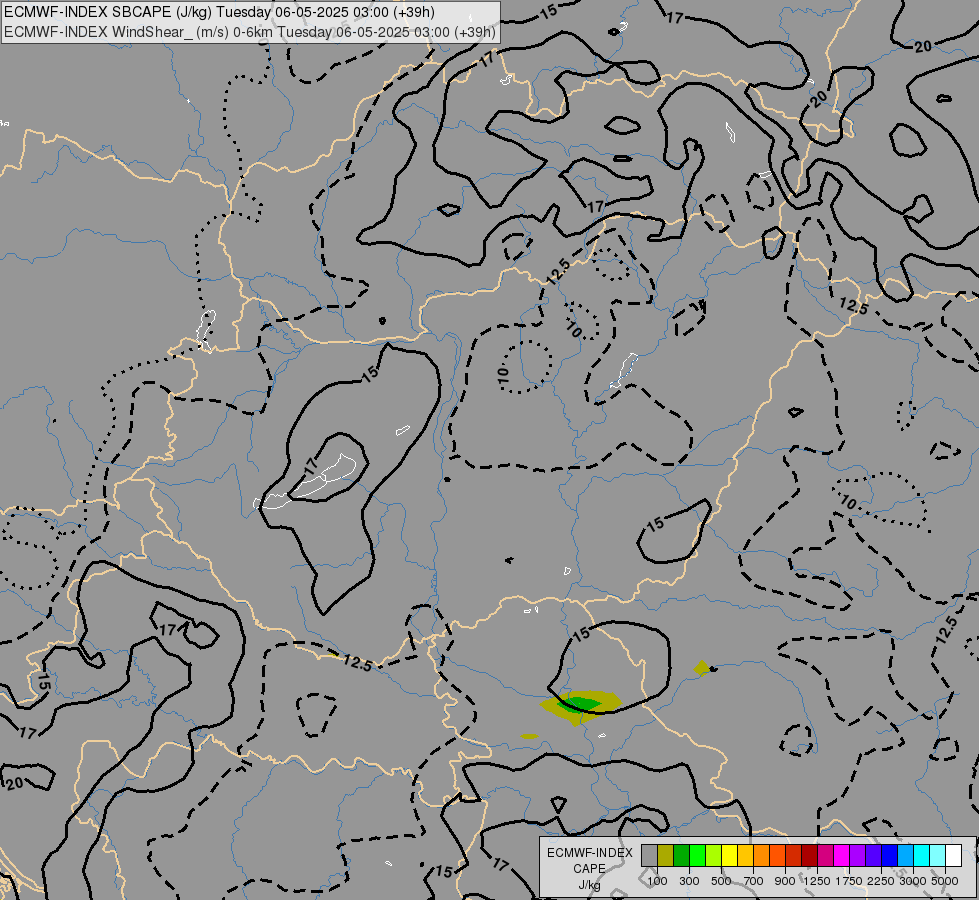Click the gray swatch below 100 J/kg
Screen dimensions: 979x900
tap(649, 855)
